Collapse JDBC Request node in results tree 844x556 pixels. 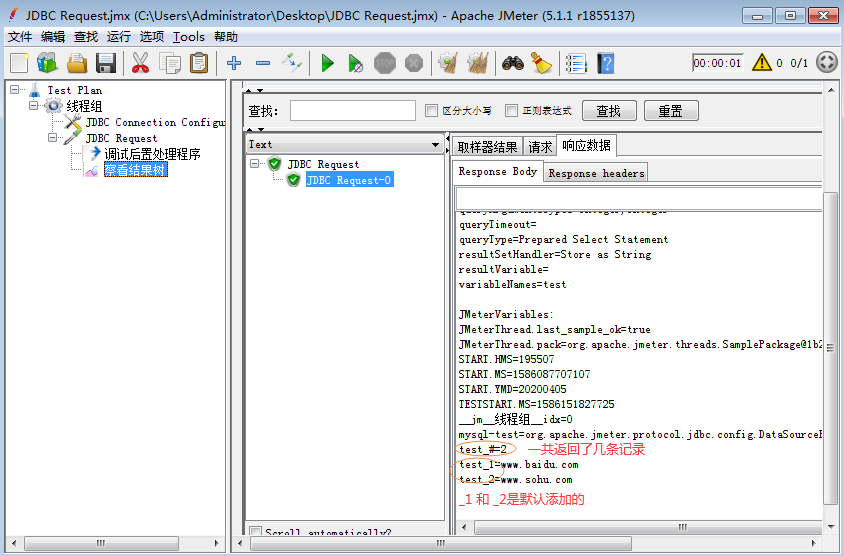(255, 164)
